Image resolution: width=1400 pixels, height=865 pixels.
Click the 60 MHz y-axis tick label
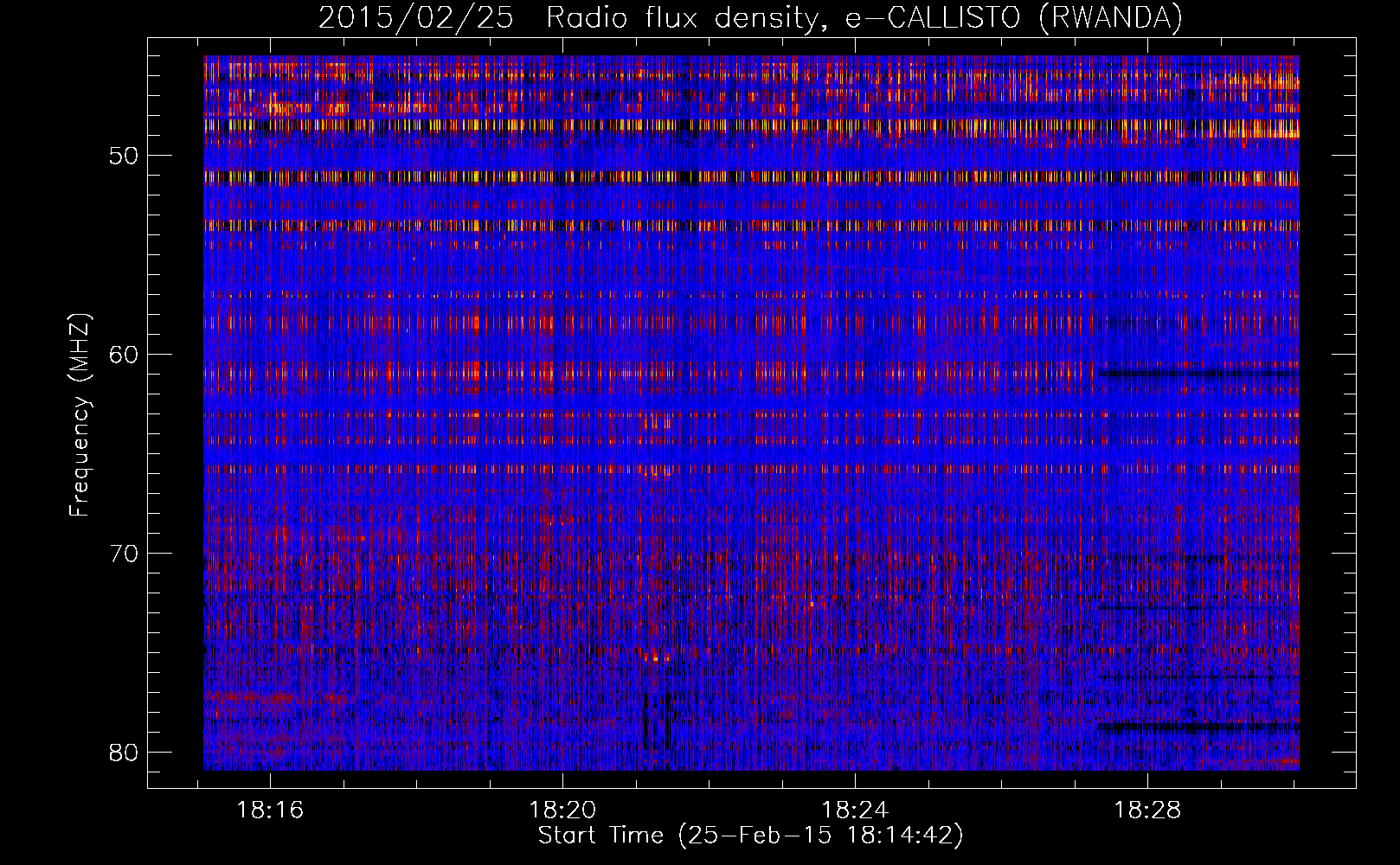pos(125,355)
